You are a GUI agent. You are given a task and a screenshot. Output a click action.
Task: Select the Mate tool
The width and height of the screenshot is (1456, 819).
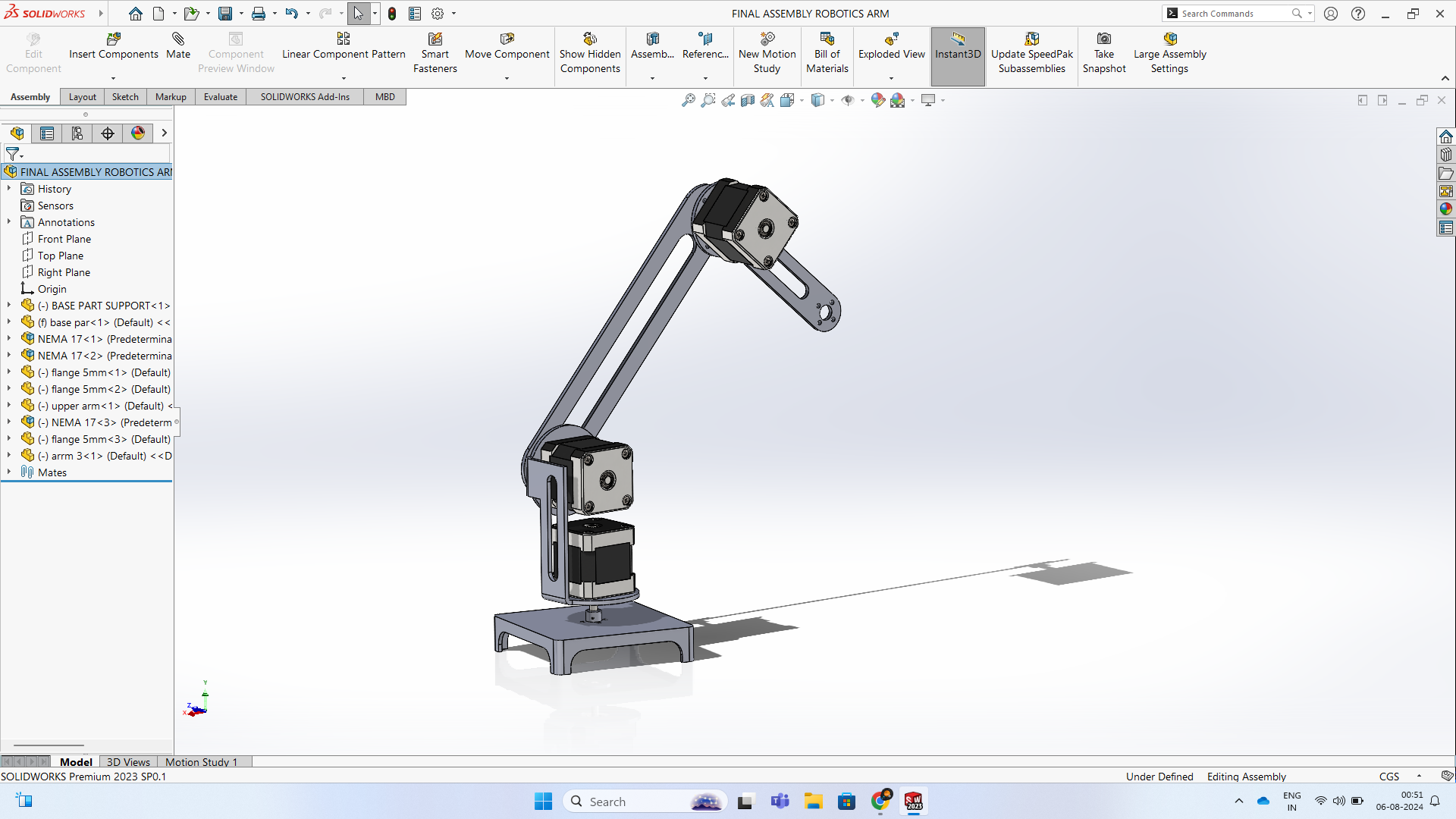177,47
